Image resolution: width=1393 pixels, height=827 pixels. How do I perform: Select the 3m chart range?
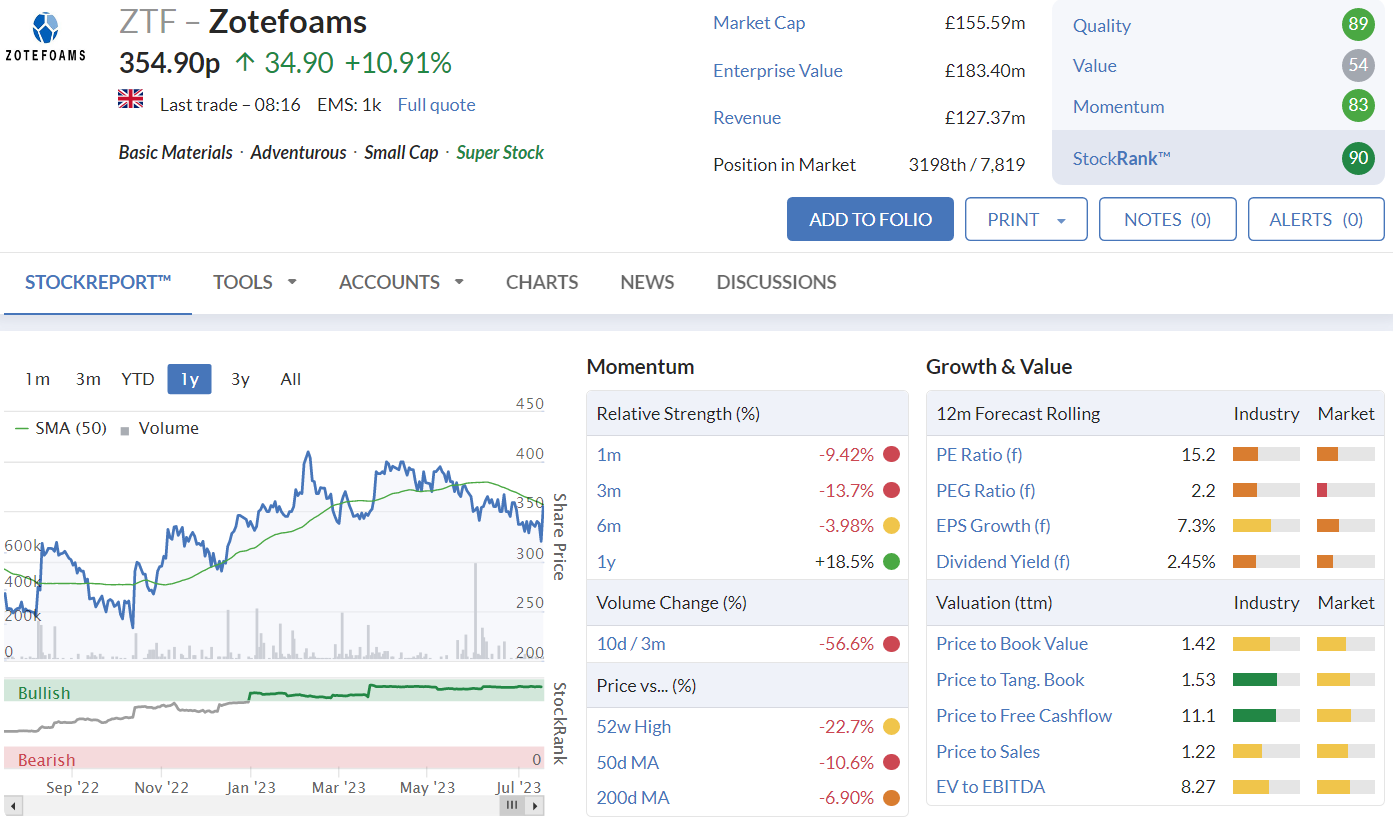pos(88,379)
